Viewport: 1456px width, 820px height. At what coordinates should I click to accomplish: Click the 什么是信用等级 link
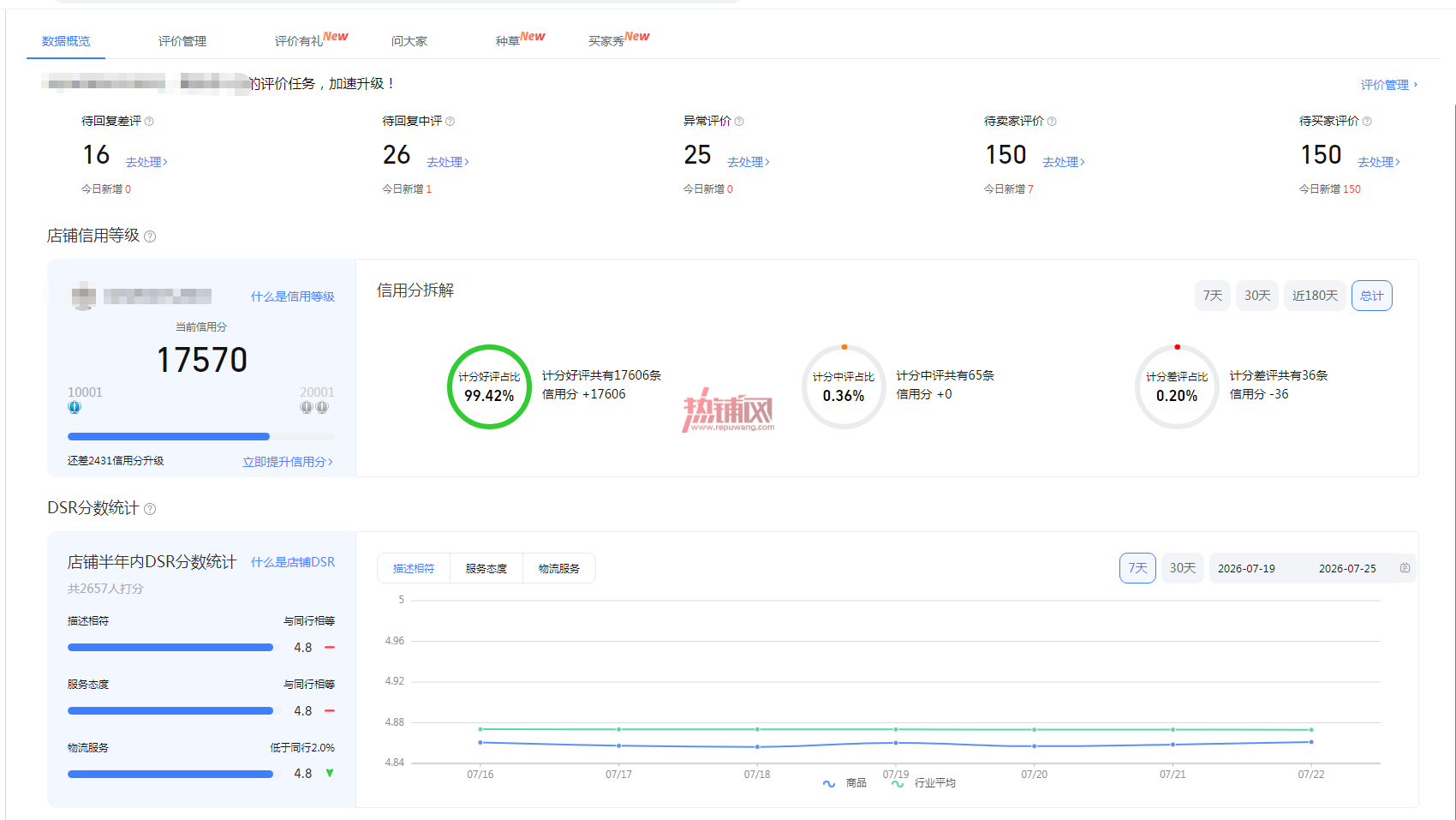point(293,296)
